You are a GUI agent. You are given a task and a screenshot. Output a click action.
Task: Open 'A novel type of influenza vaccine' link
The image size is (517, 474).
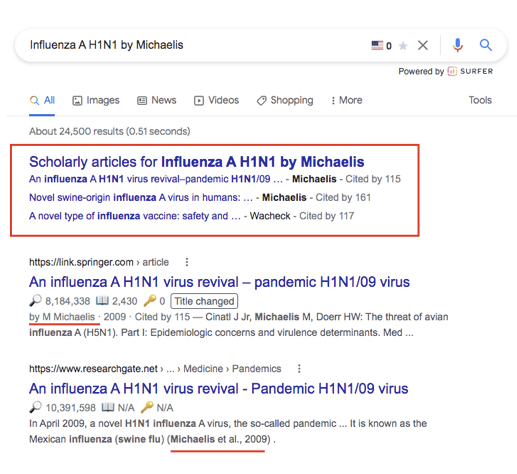click(x=135, y=216)
